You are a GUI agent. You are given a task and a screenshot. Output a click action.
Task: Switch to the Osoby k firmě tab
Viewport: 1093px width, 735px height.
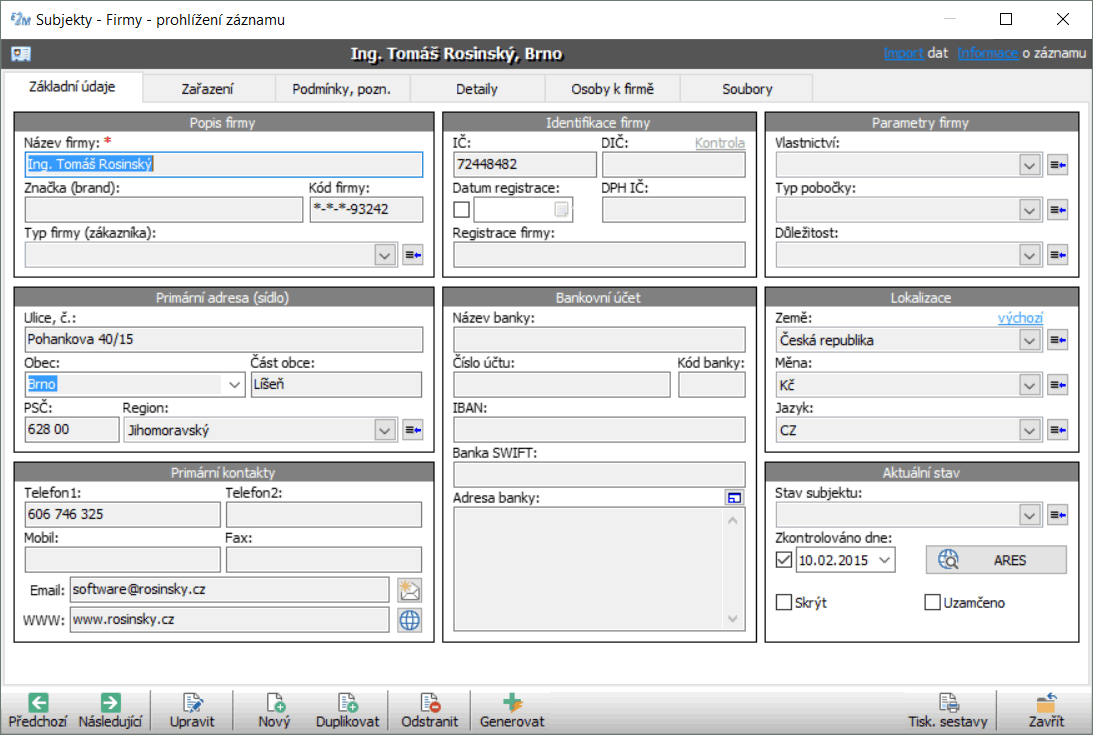pos(613,89)
